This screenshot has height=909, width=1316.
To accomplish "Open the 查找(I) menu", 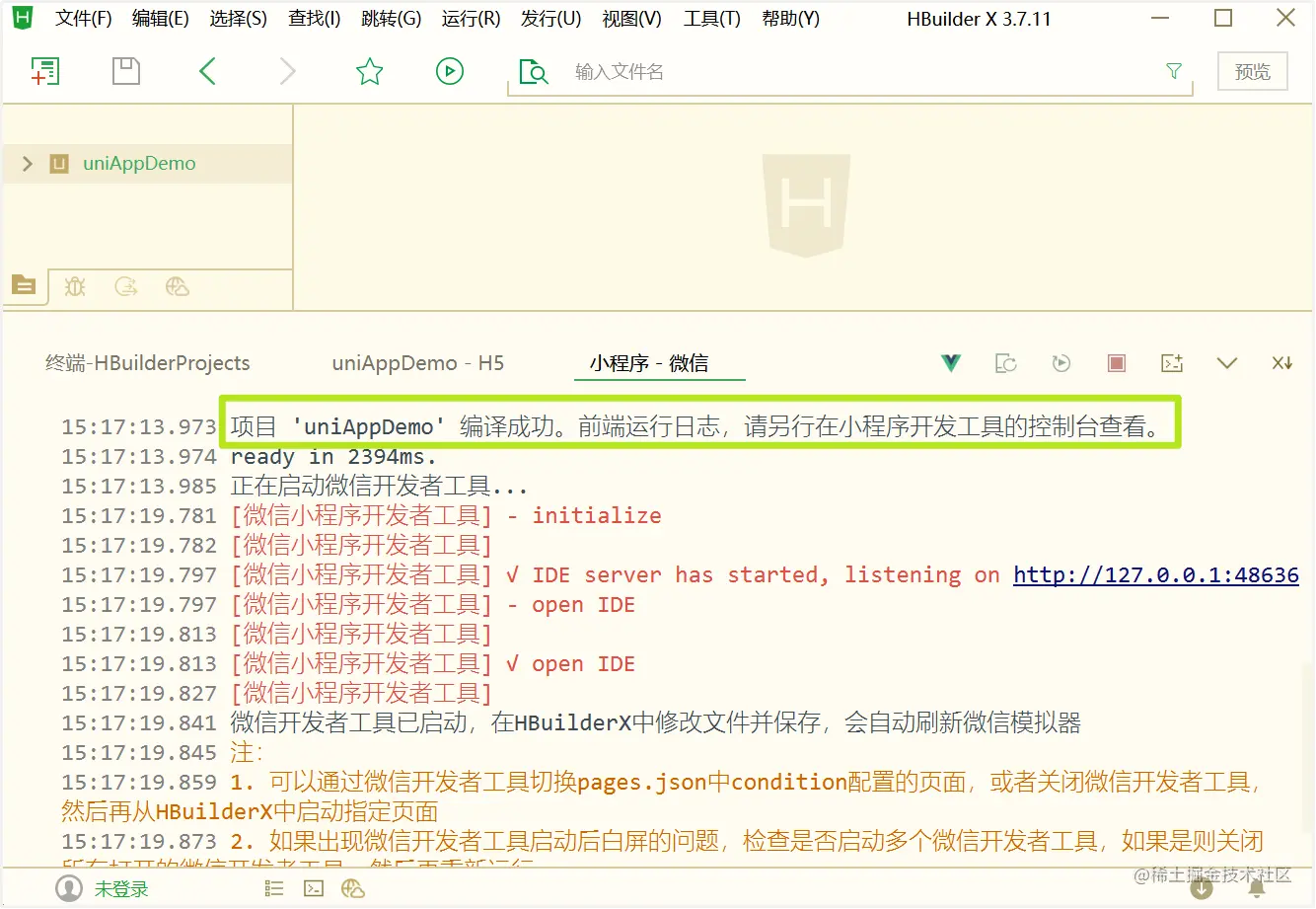I will pos(315,19).
